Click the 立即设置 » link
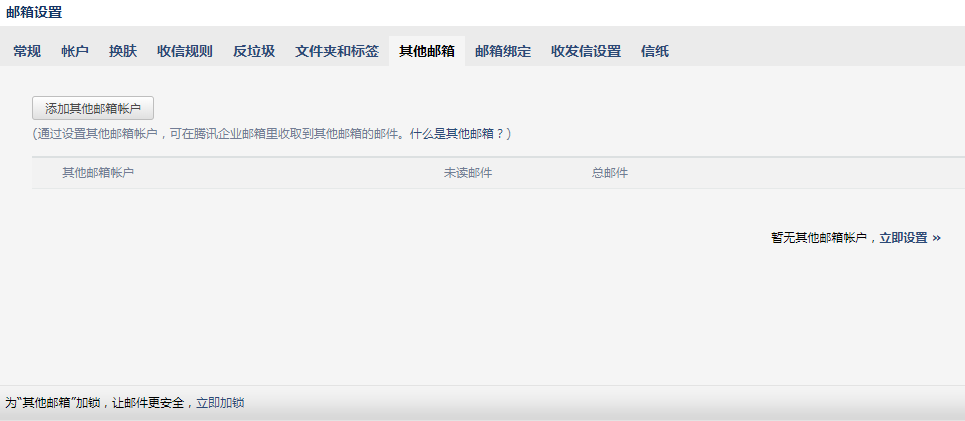Image resolution: width=965 pixels, height=421 pixels. pyautogui.click(x=910, y=238)
